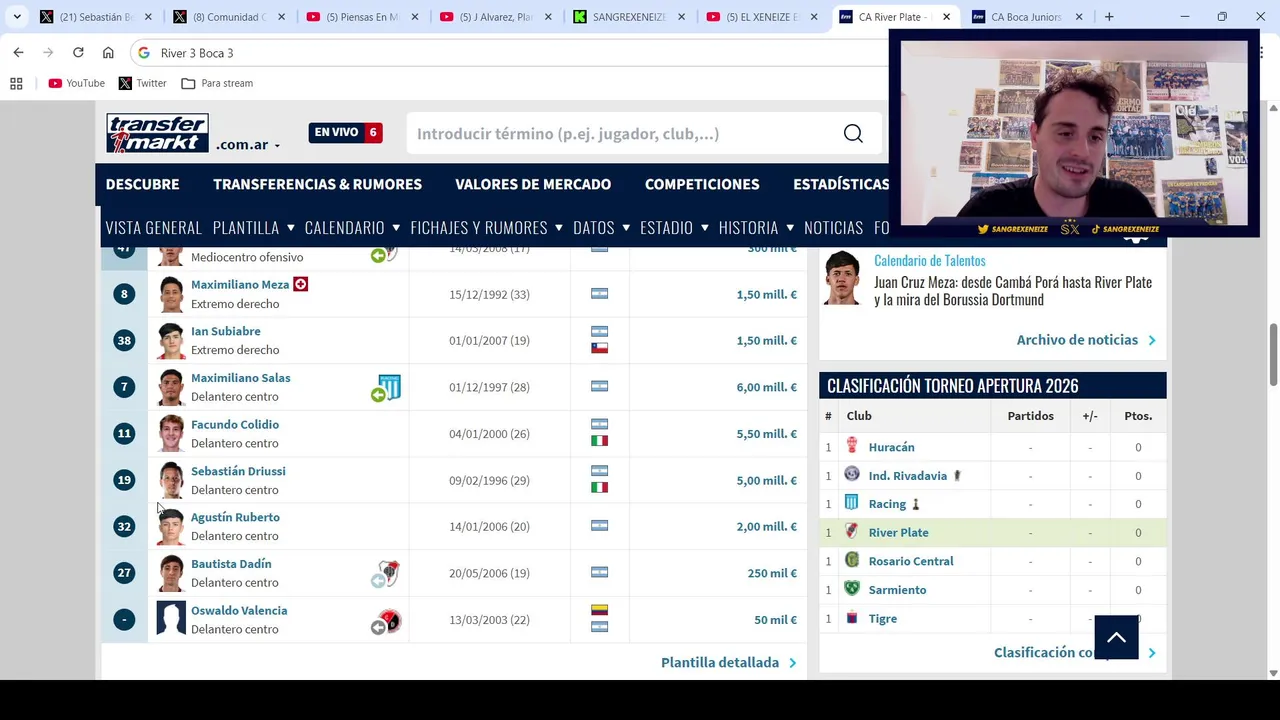Reload the page with refresh icon
This screenshot has height=720, width=1280.
point(78,53)
